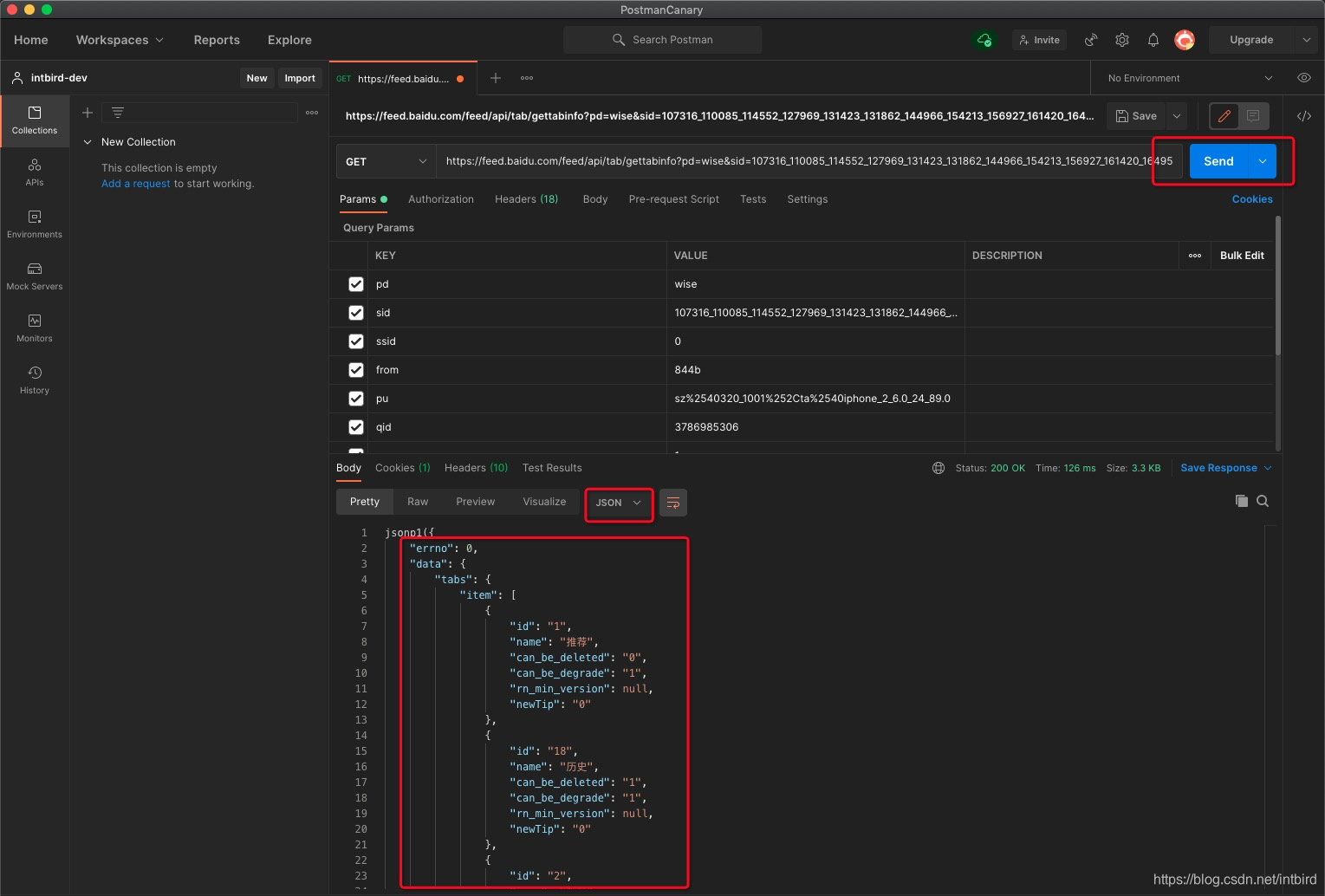This screenshot has height=896, width=1325.
Task: Open the Monitors sidebar panel
Action: [35, 328]
